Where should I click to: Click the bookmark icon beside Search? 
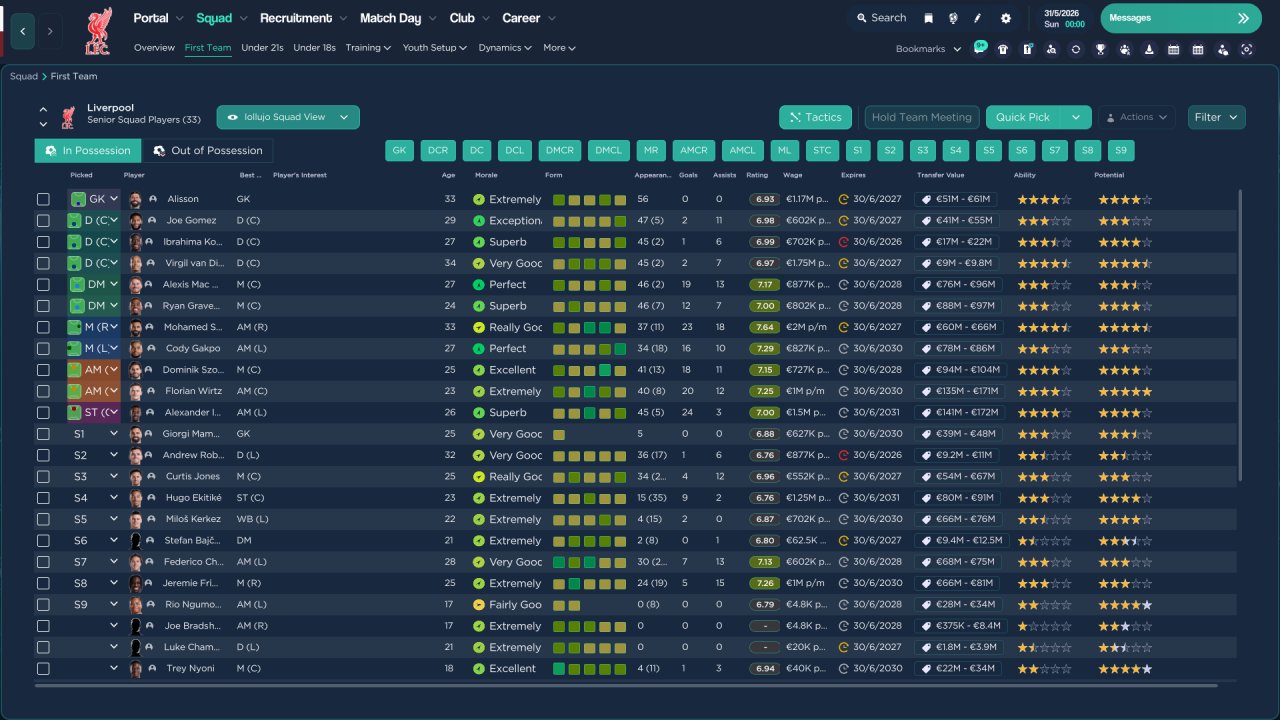(928, 18)
